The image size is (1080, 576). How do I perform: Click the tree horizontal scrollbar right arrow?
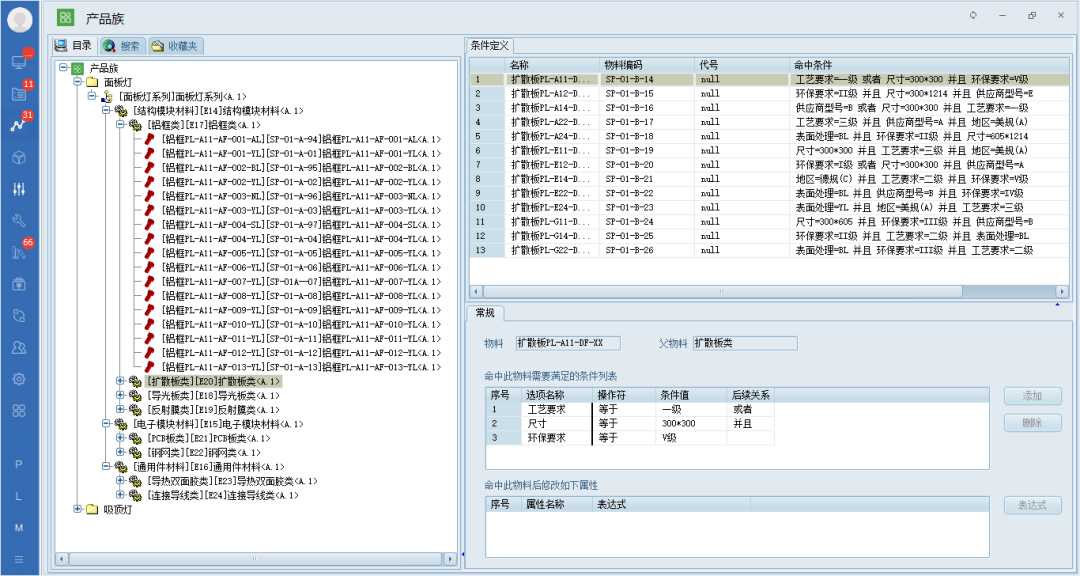(x=450, y=559)
